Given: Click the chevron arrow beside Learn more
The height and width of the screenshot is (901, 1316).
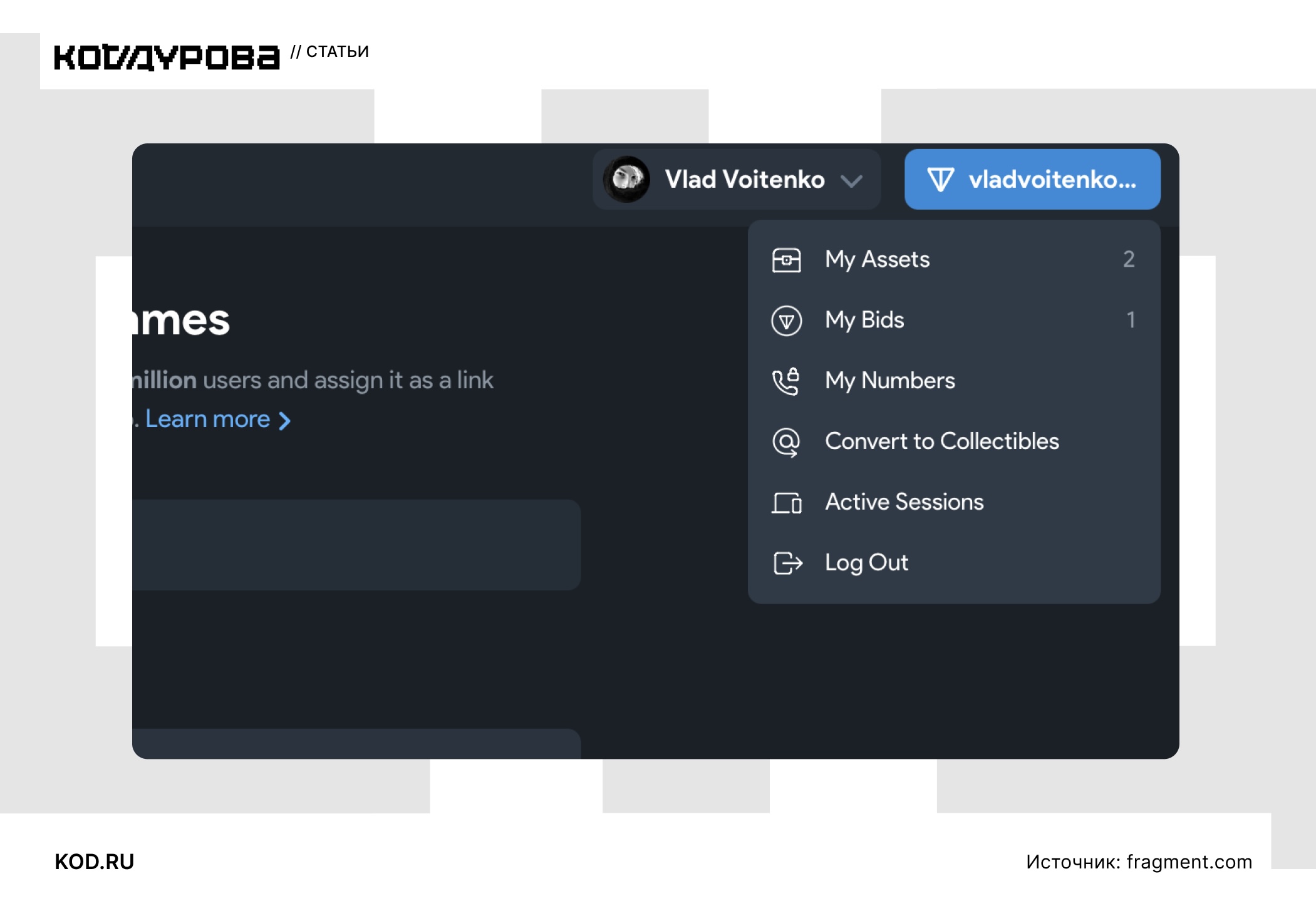Looking at the screenshot, I should [x=285, y=421].
